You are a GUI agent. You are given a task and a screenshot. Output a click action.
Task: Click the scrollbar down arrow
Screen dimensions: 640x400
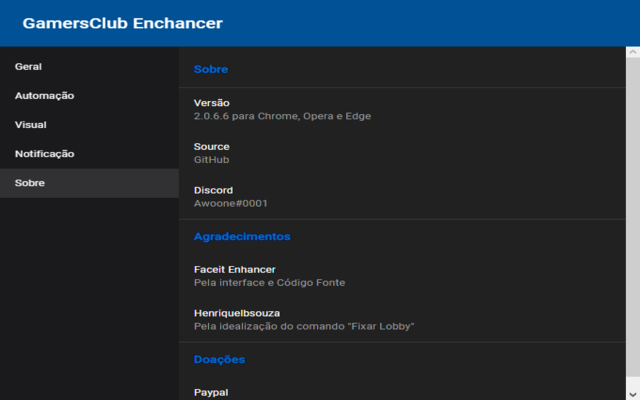pyautogui.click(x=633, y=394)
